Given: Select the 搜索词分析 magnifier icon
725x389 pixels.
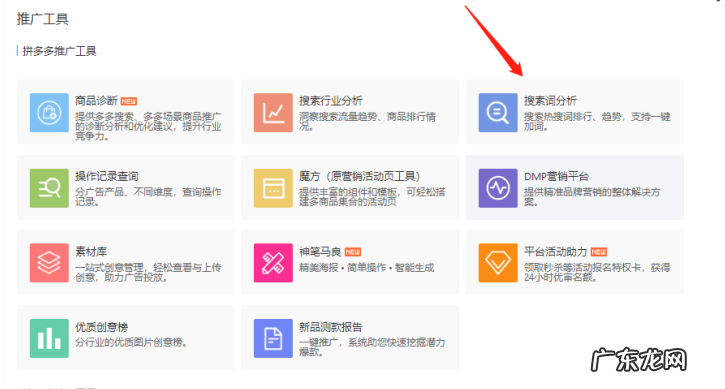Looking at the screenshot, I should 498,112.
